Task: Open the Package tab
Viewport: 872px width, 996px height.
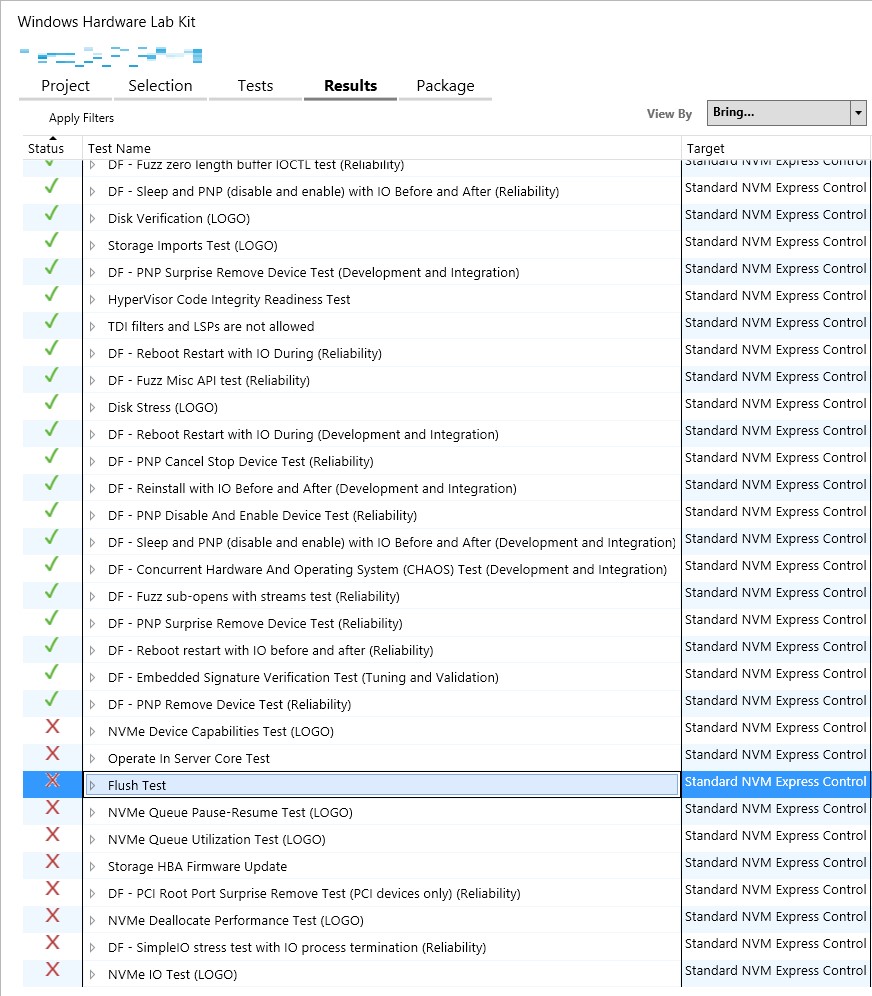Action: tap(445, 86)
